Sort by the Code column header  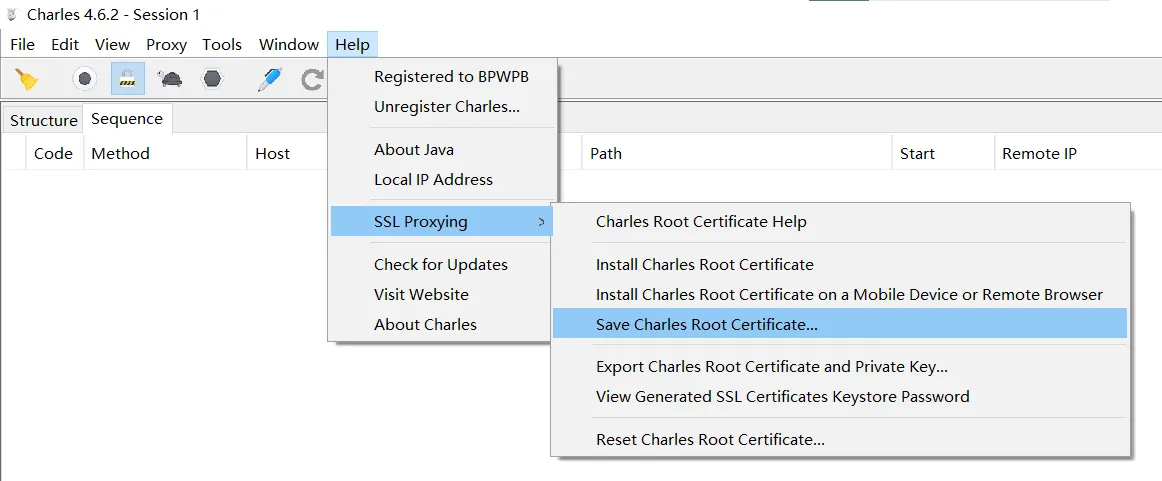point(53,153)
